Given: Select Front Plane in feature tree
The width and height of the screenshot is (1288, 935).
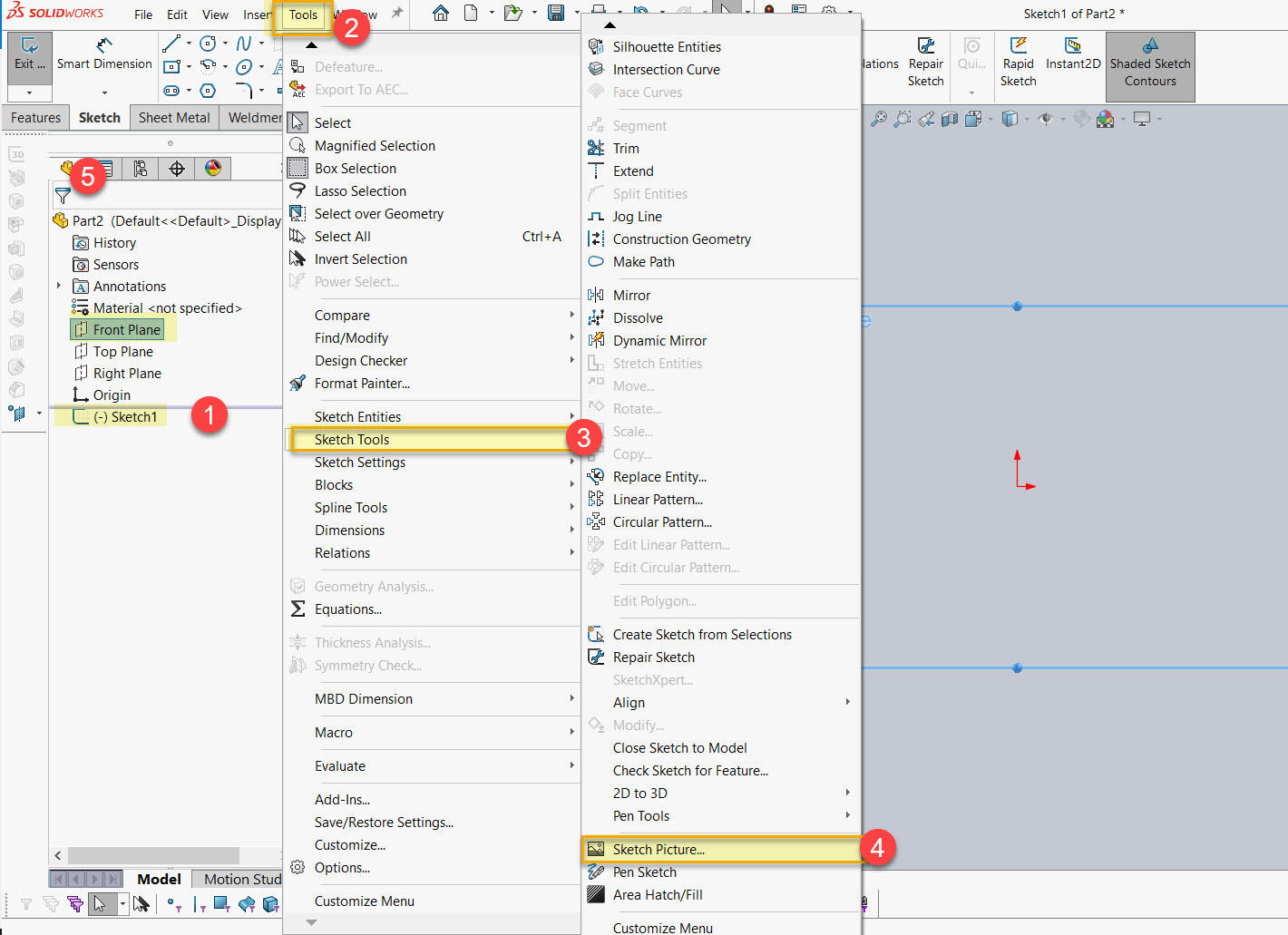Looking at the screenshot, I should (x=126, y=330).
